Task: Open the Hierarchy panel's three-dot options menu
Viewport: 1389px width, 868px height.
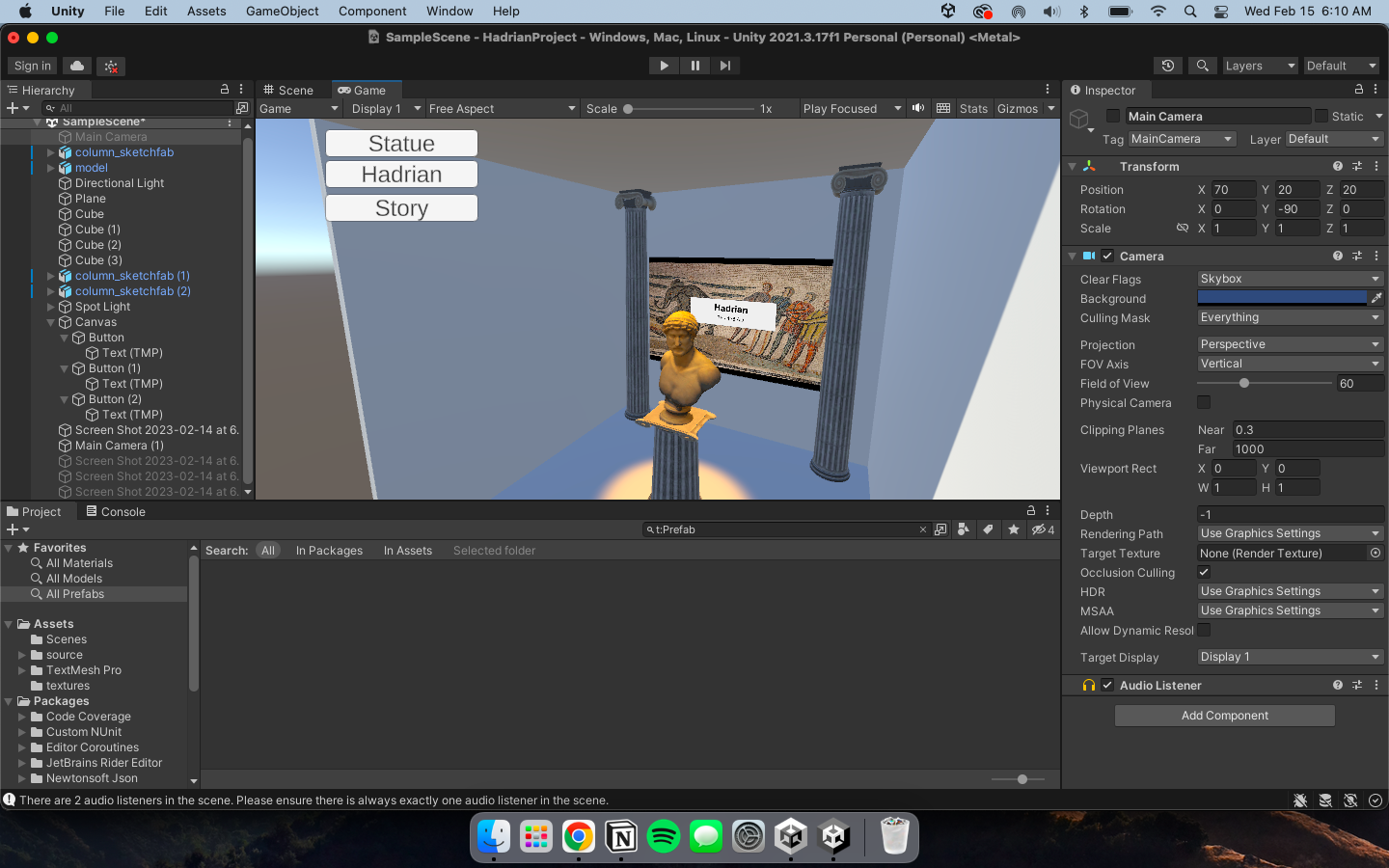Action: pos(241,89)
